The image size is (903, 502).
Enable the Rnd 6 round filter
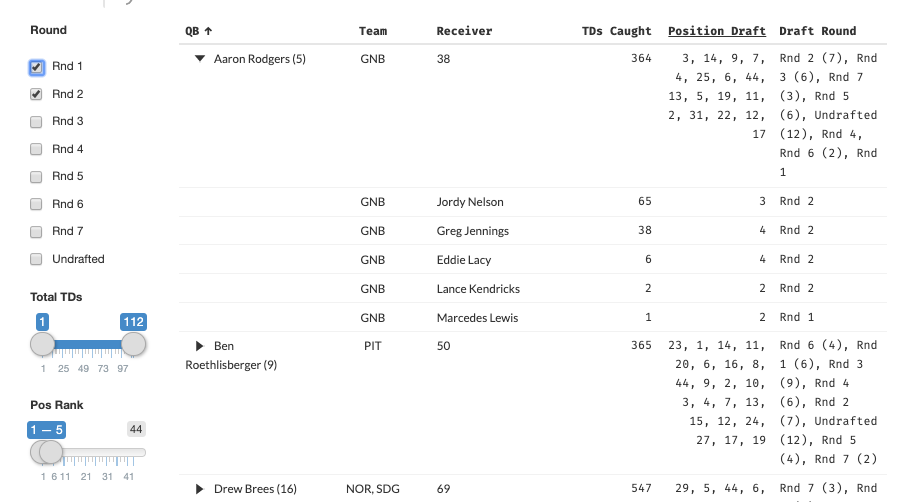click(x=37, y=204)
